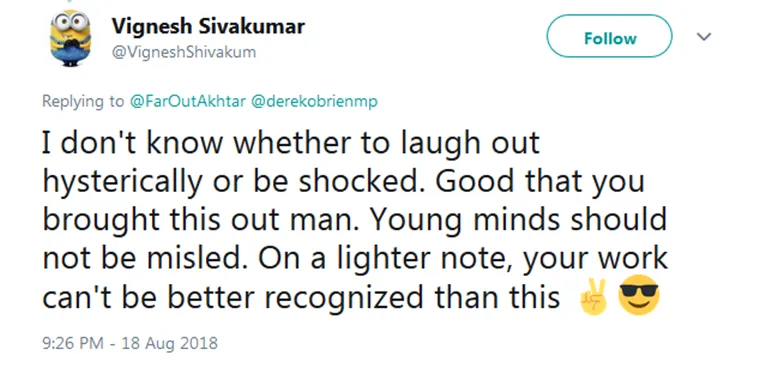Click the victory hand emoji

click(593, 295)
